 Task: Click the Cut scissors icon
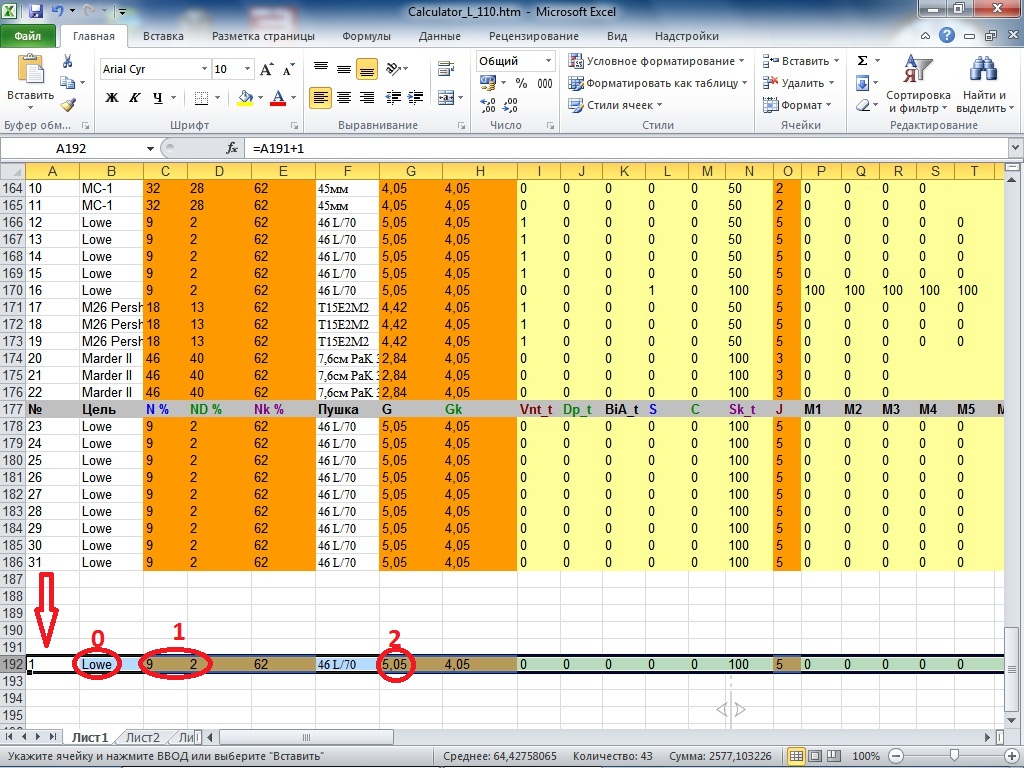click(x=67, y=62)
